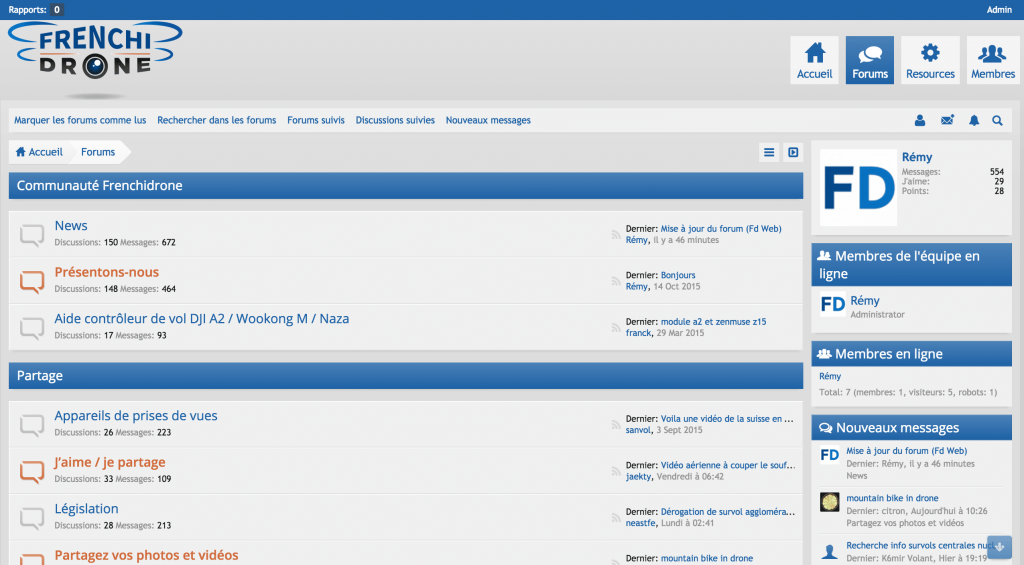Click Marquer les forums comme lus
This screenshot has height=565, width=1024.
80,120
